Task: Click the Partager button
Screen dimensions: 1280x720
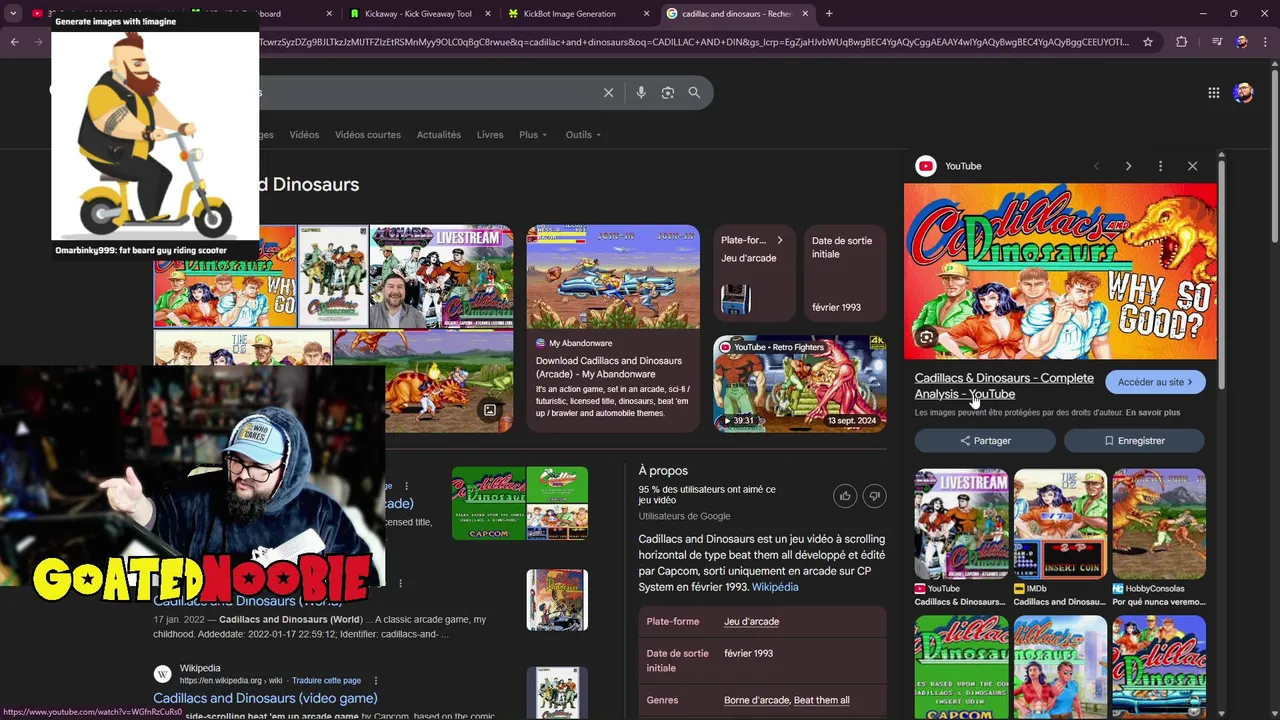Action: (985, 441)
